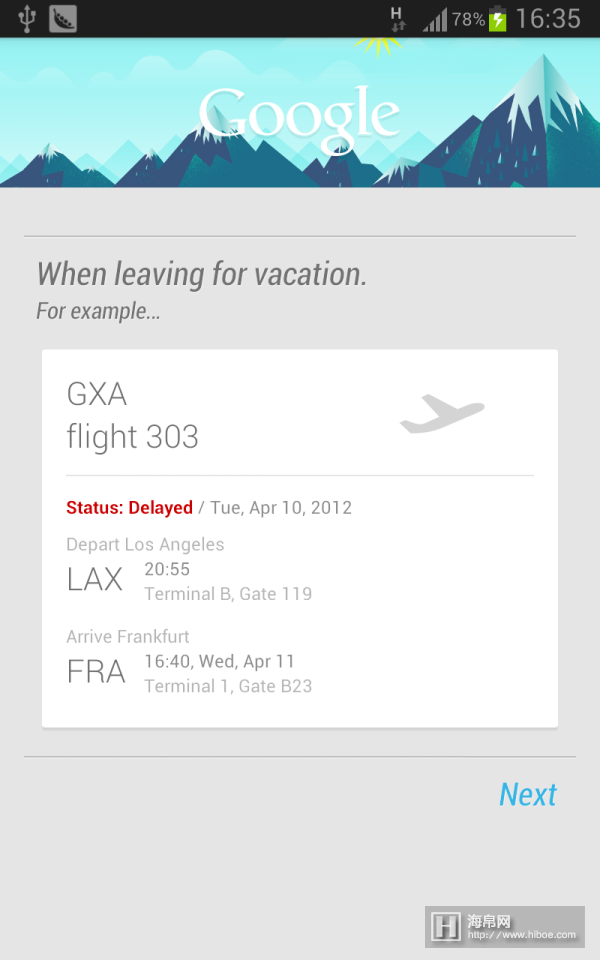Tap the status bar clock 16:35
Image resolution: width=600 pixels, height=960 pixels.
click(548, 19)
